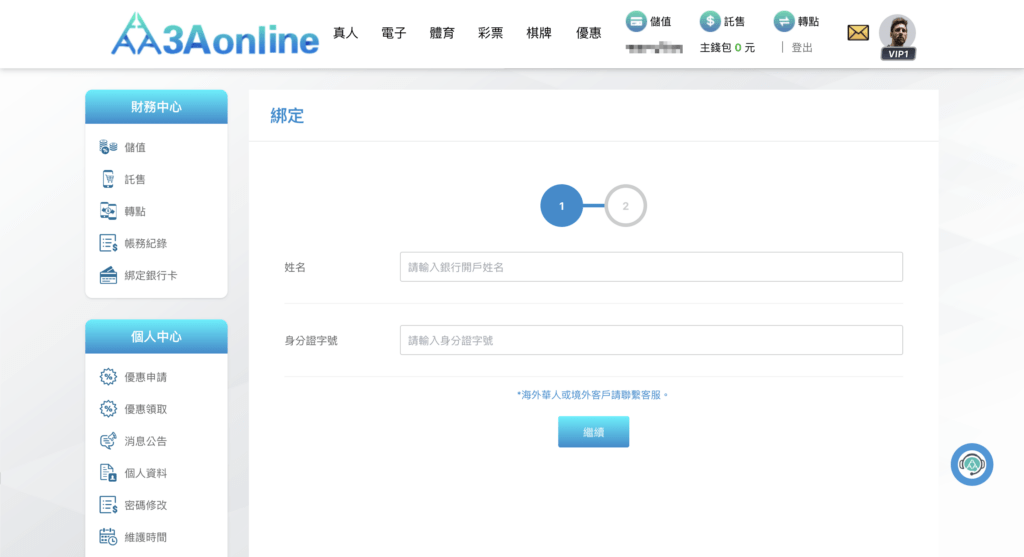
Task: Click the VIP1 user avatar
Action: coord(897,35)
